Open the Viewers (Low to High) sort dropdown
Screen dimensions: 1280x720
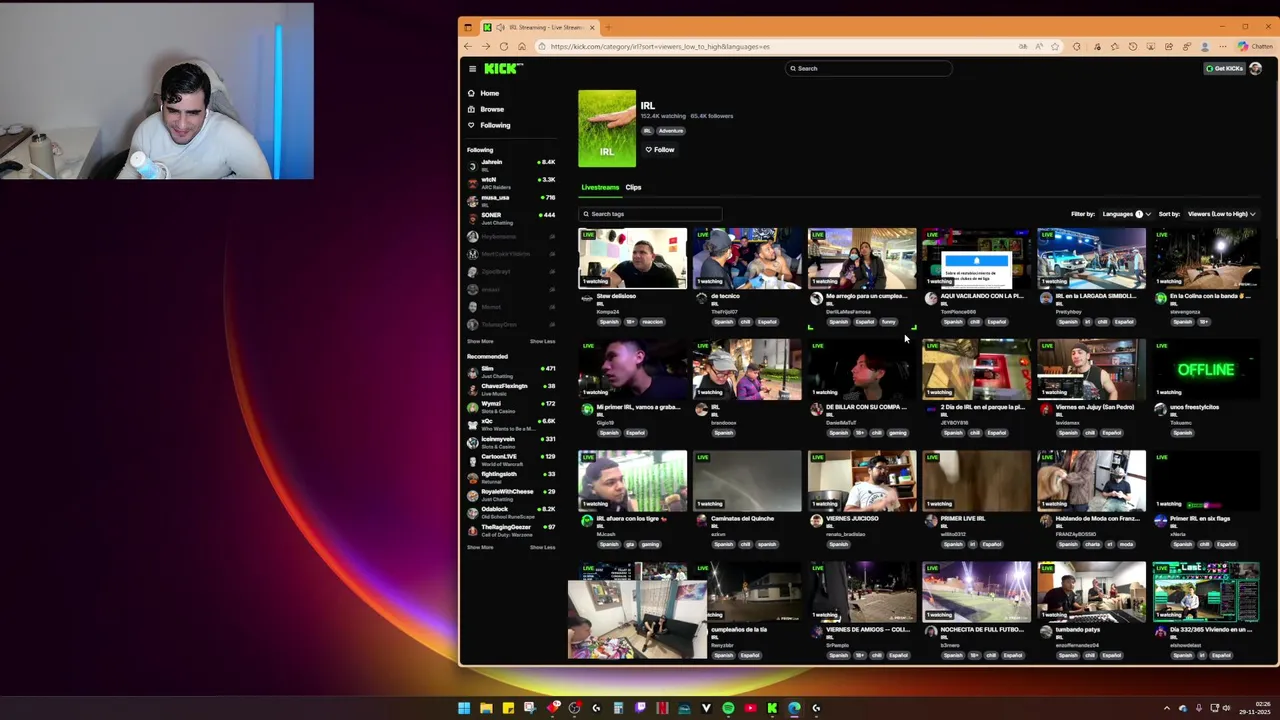tap(1220, 214)
